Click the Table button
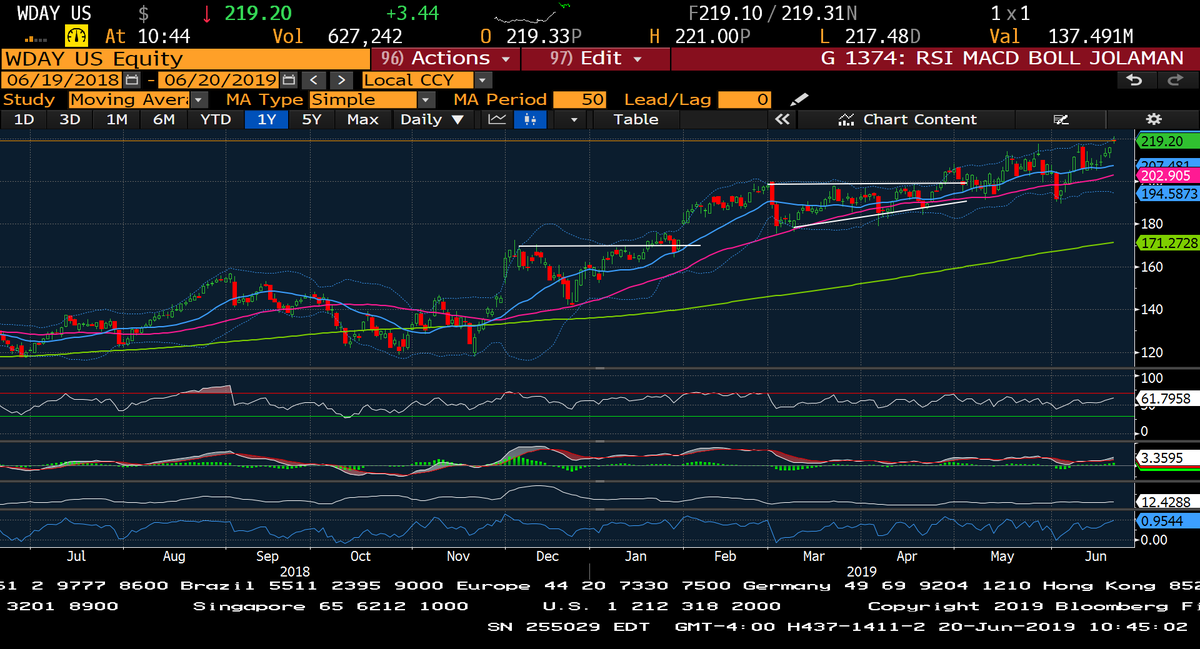 (636, 119)
